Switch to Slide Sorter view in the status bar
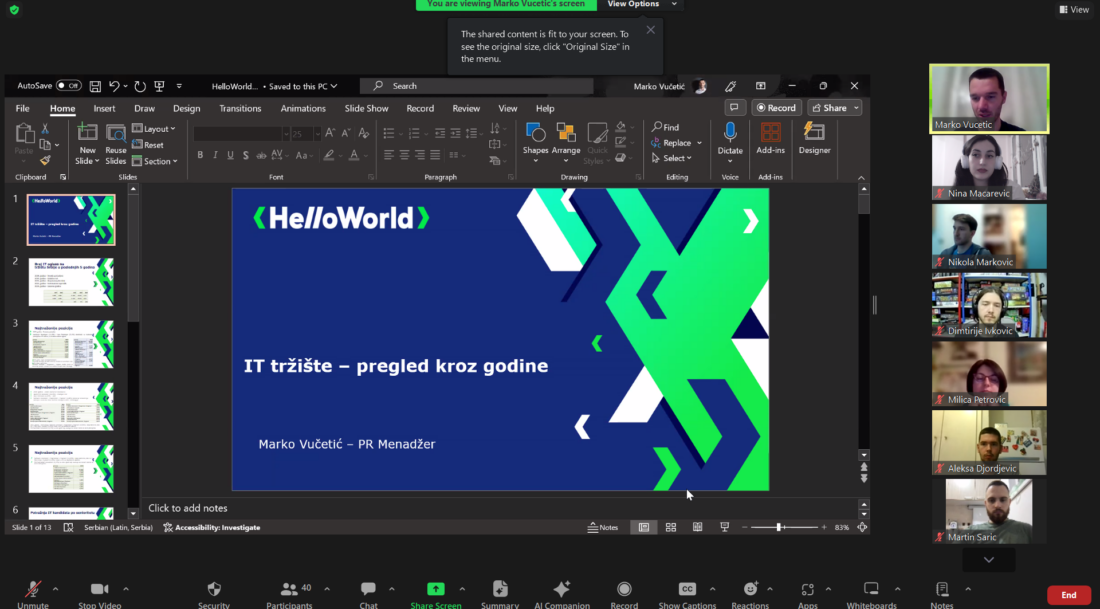 [x=671, y=527]
